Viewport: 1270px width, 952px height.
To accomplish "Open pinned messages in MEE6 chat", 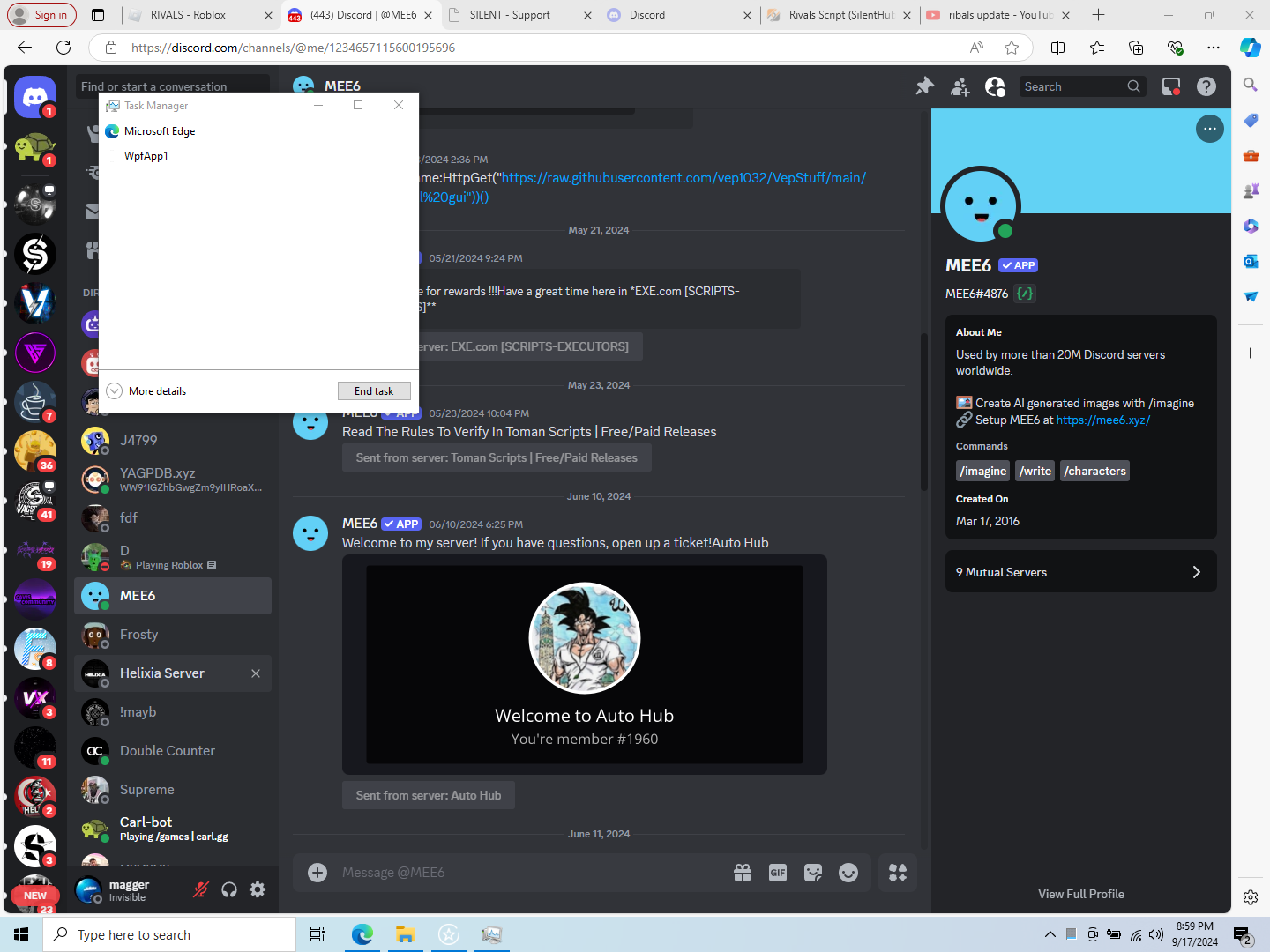I will click(x=924, y=86).
